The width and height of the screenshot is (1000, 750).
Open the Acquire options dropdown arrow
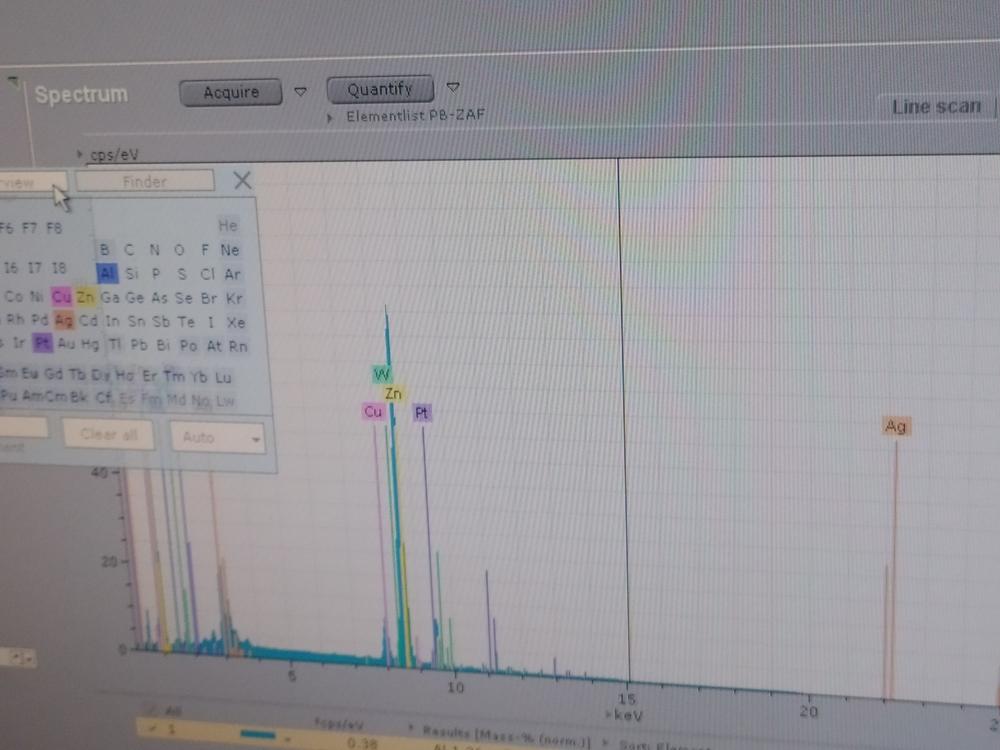[x=301, y=92]
